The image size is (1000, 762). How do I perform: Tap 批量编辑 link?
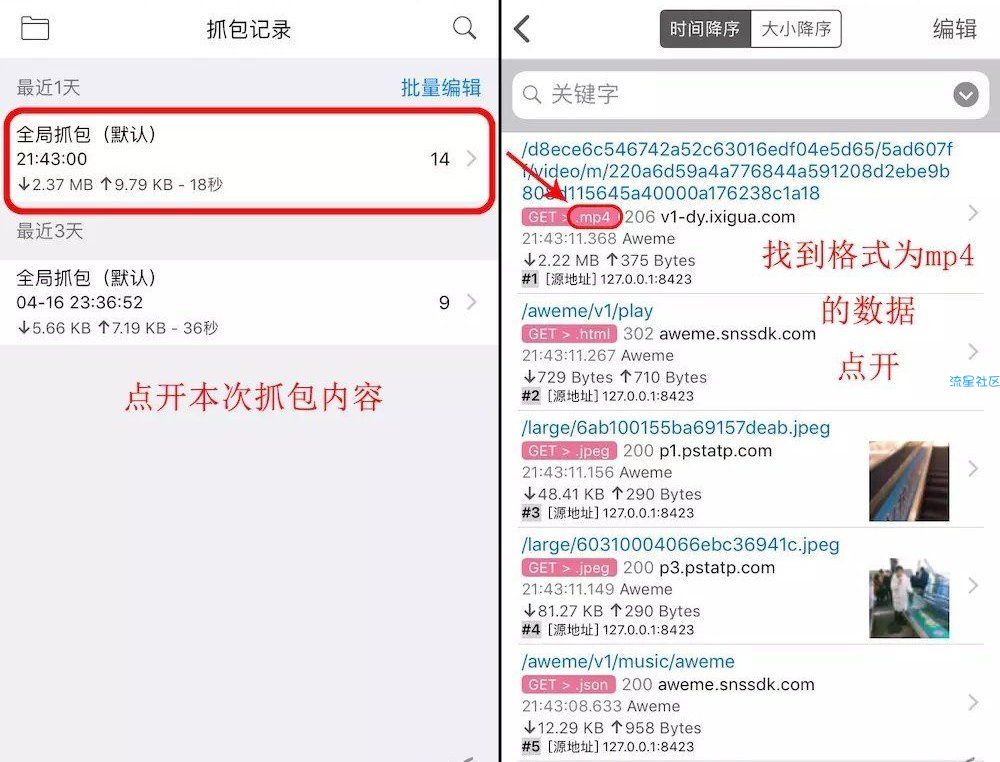click(441, 87)
